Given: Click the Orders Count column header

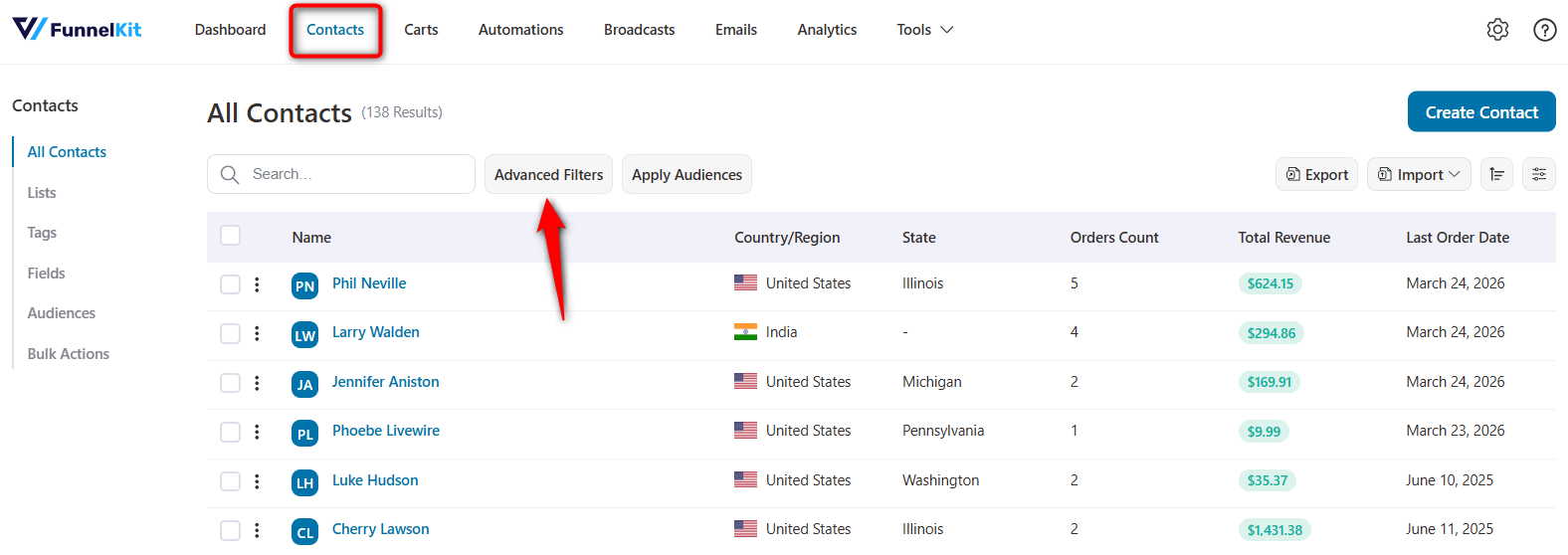Looking at the screenshot, I should (x=1114, y=238).
